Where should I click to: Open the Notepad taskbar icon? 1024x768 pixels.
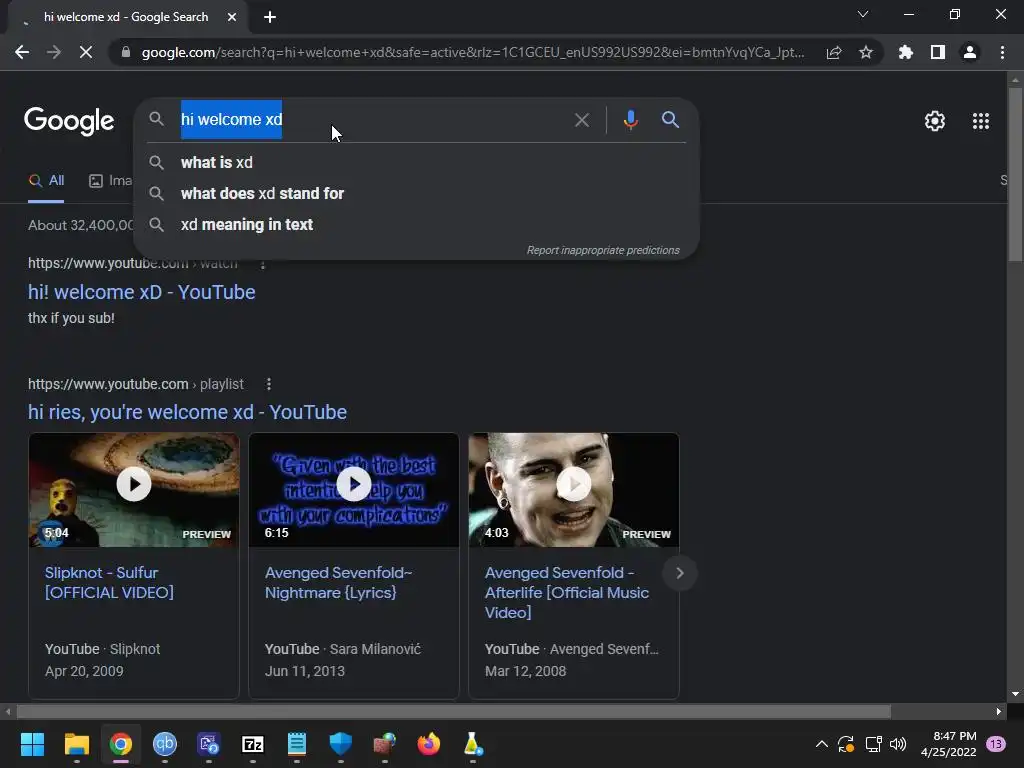pos(296,744)
